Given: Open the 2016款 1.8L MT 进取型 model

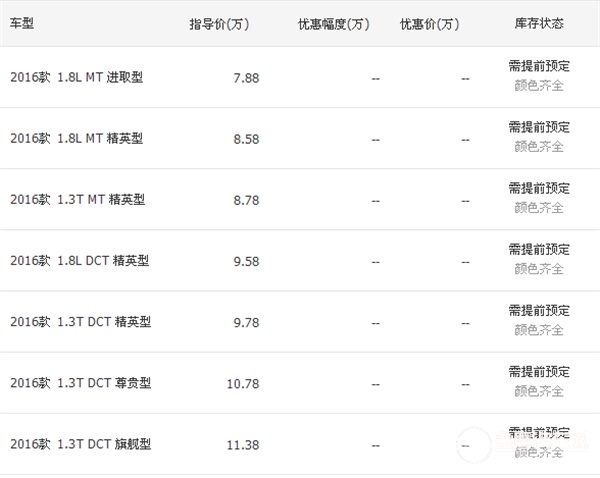Looking at the screenshot, I should tap(76, 77).
